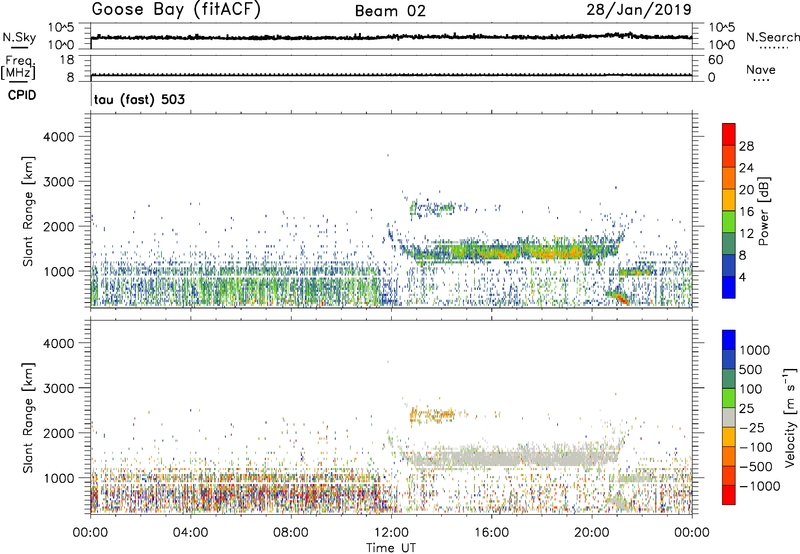The image size is (800, 554).
Task: Click the gray velocity band near 1400 km
Action: click(x=510, y=457)
